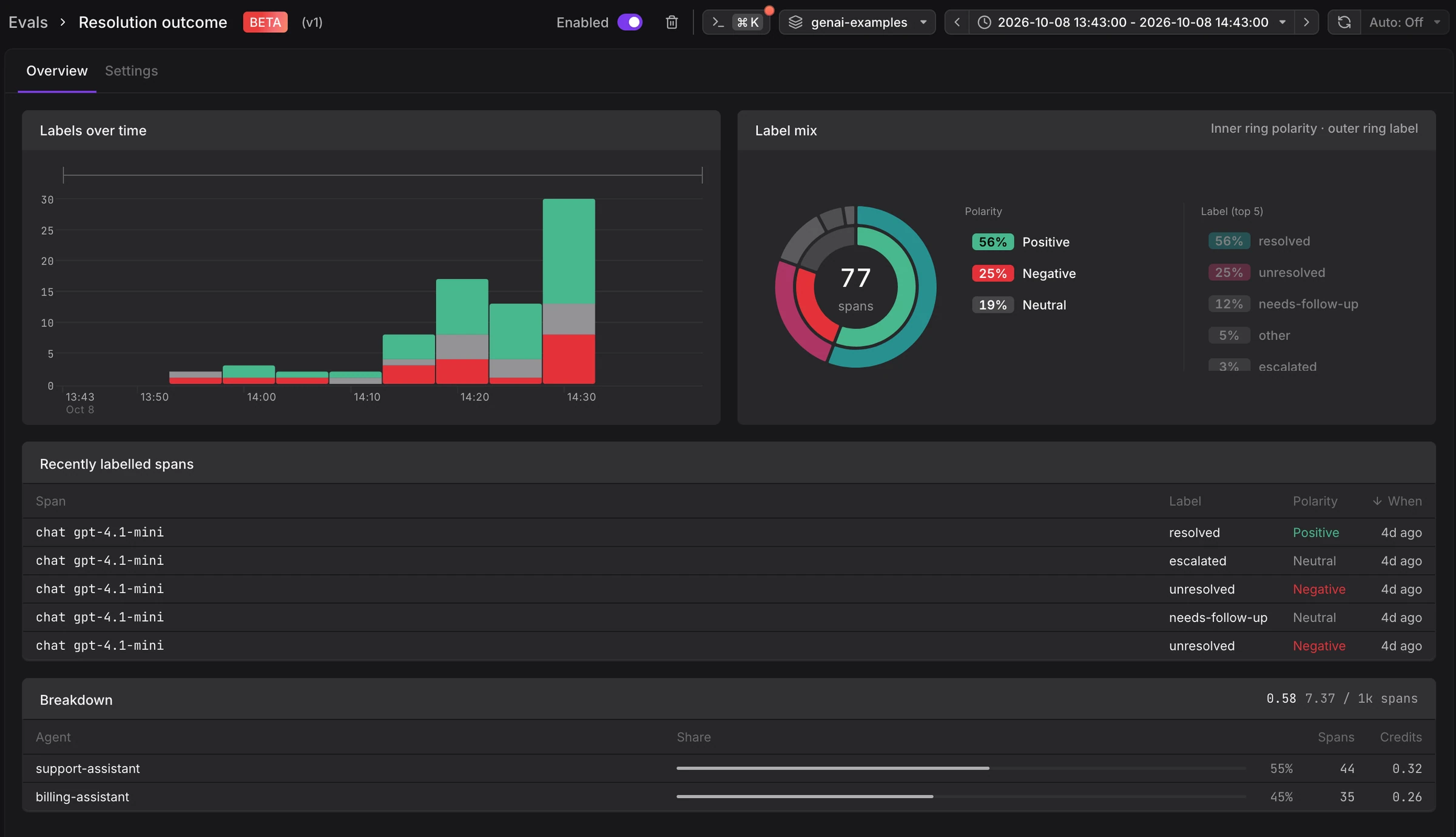Click the 19% Neutral polarity legend
1456x837 pixels.
point(1019,305)
